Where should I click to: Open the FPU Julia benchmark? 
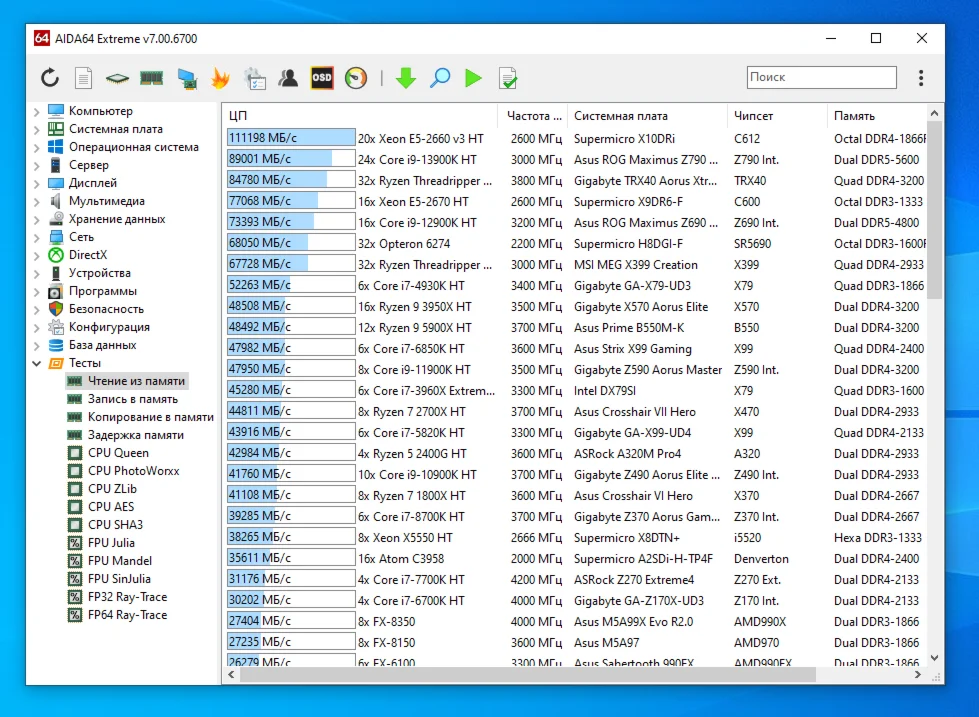coord(110,543)
